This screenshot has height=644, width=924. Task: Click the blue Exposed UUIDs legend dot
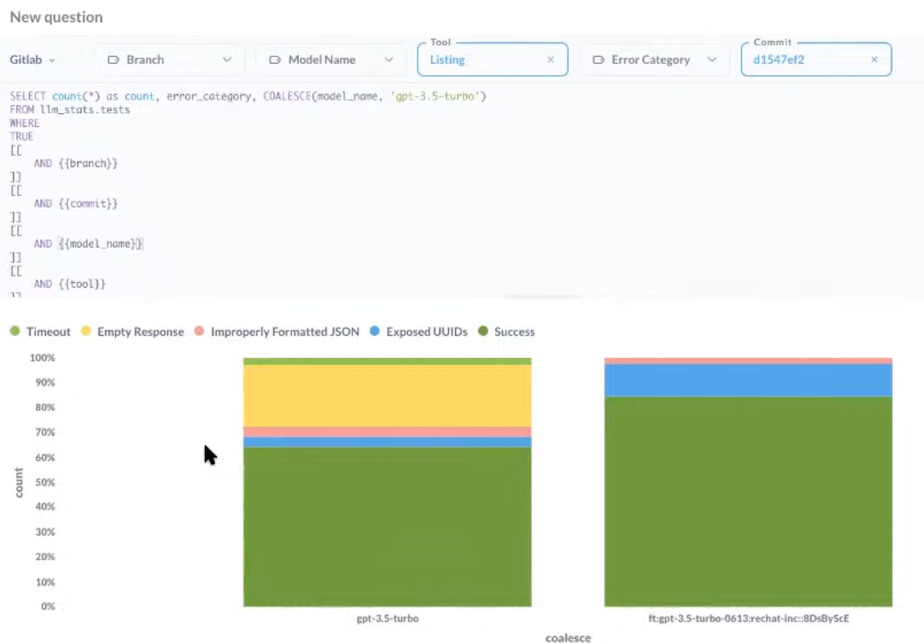pyautogui.click(x=374, y=331)
